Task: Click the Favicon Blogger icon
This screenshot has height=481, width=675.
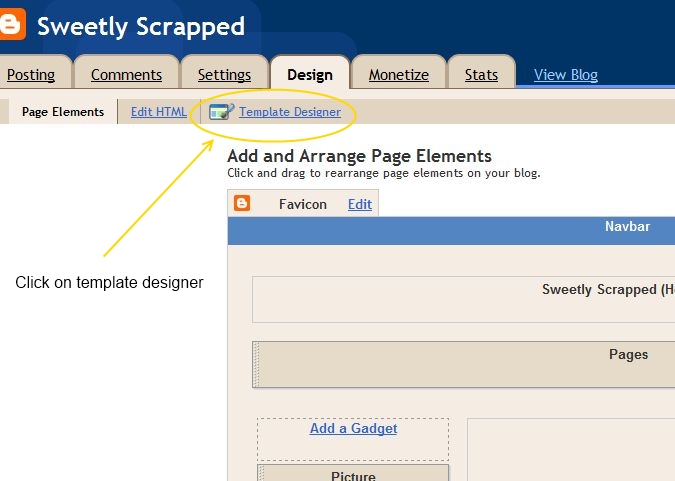Action: (x=242, y=203)
